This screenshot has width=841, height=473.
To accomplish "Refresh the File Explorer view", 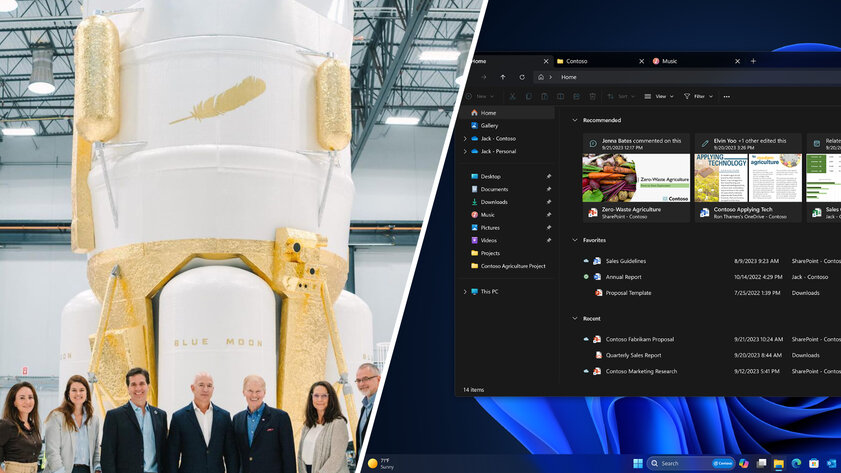I will (522, 77).
